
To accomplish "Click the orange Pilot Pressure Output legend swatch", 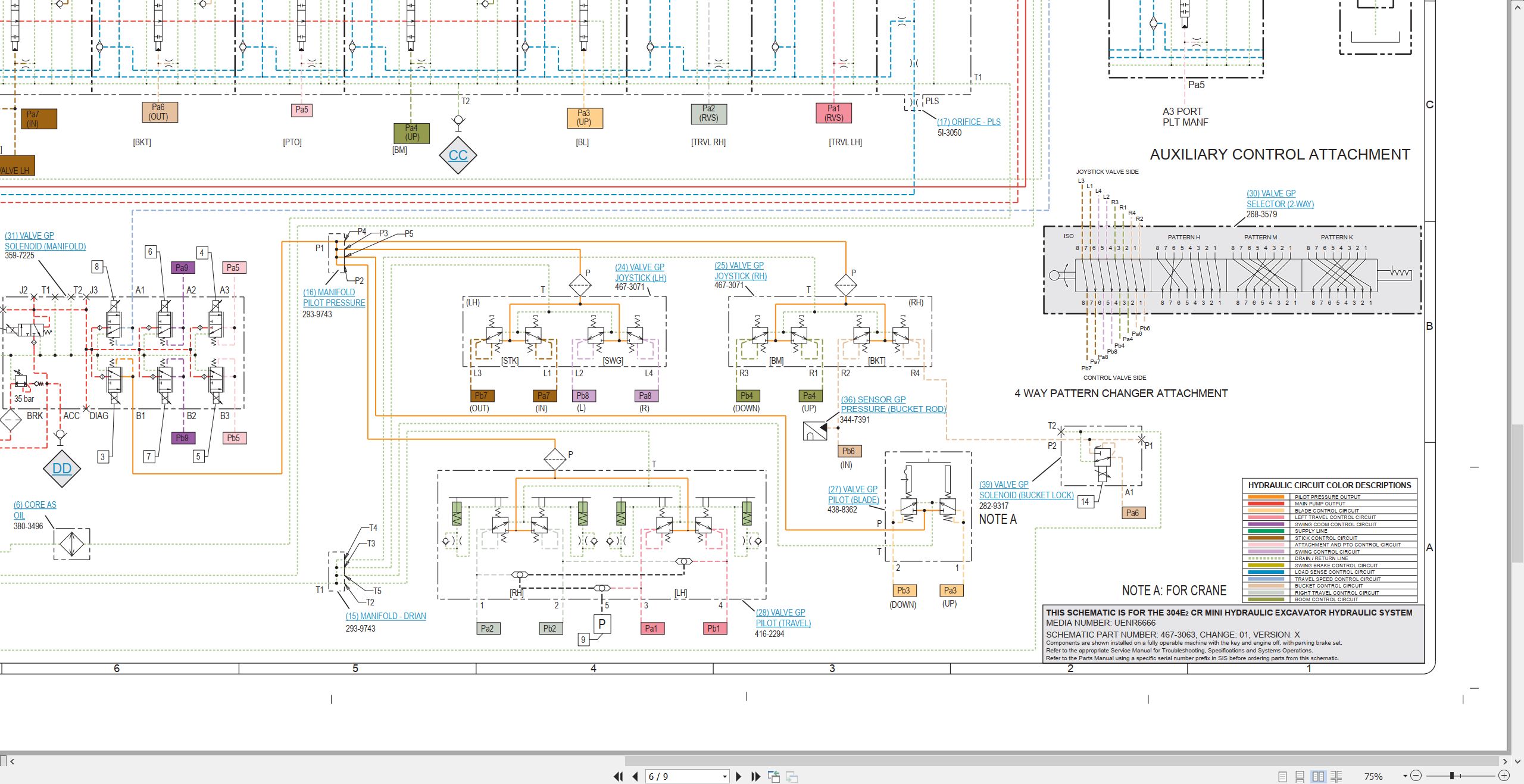I will [1266, 496].
